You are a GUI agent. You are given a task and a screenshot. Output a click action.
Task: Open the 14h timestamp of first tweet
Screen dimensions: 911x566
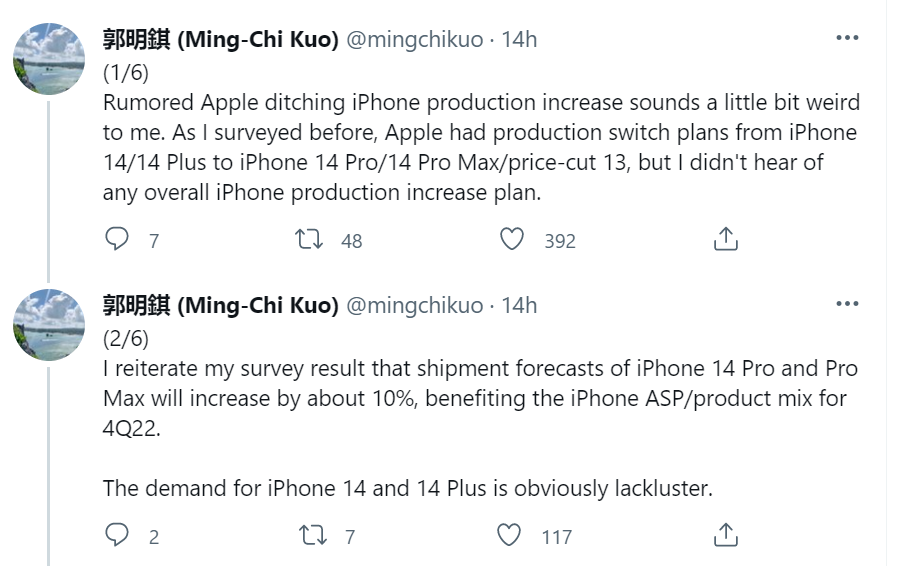519,39
